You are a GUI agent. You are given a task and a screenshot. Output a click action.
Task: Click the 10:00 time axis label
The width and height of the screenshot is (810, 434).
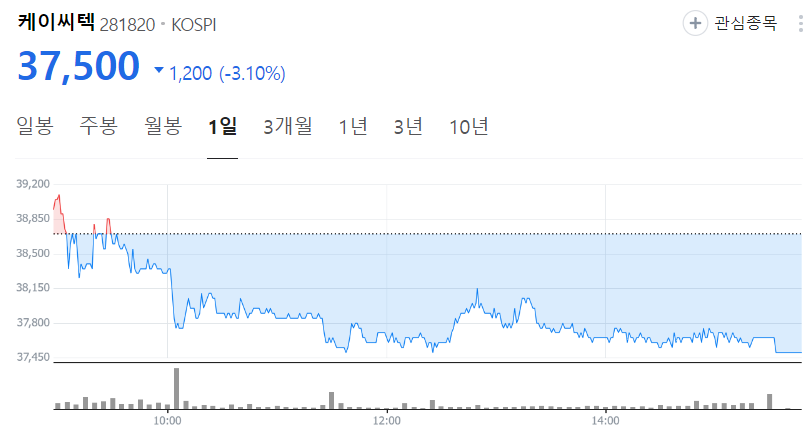167,421
